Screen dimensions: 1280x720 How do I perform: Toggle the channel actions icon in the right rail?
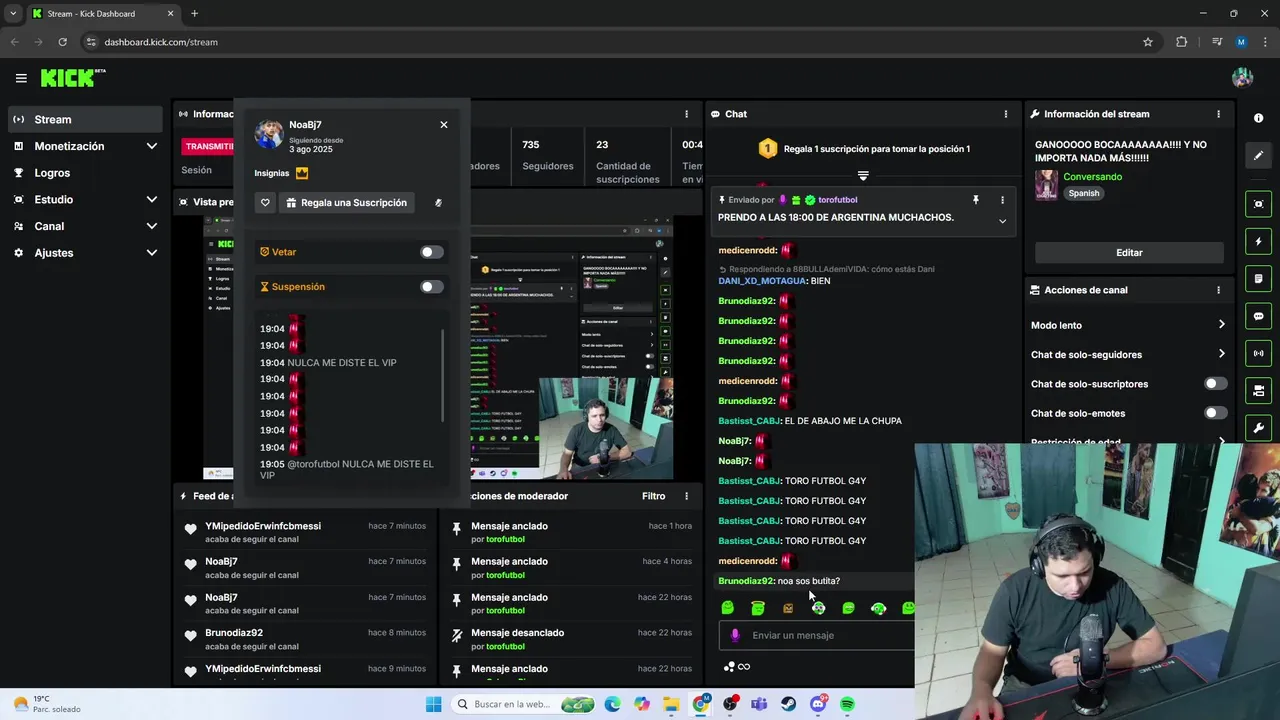click(1258, 390)
